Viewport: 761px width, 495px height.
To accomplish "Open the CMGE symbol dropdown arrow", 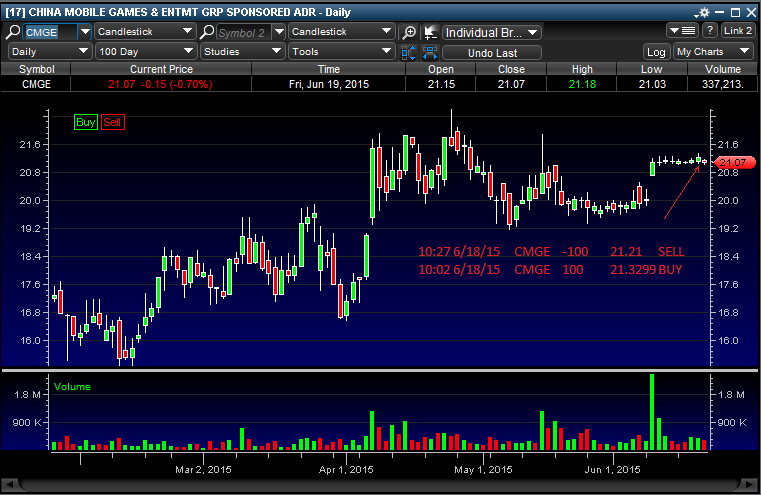I will pos(85,32).
